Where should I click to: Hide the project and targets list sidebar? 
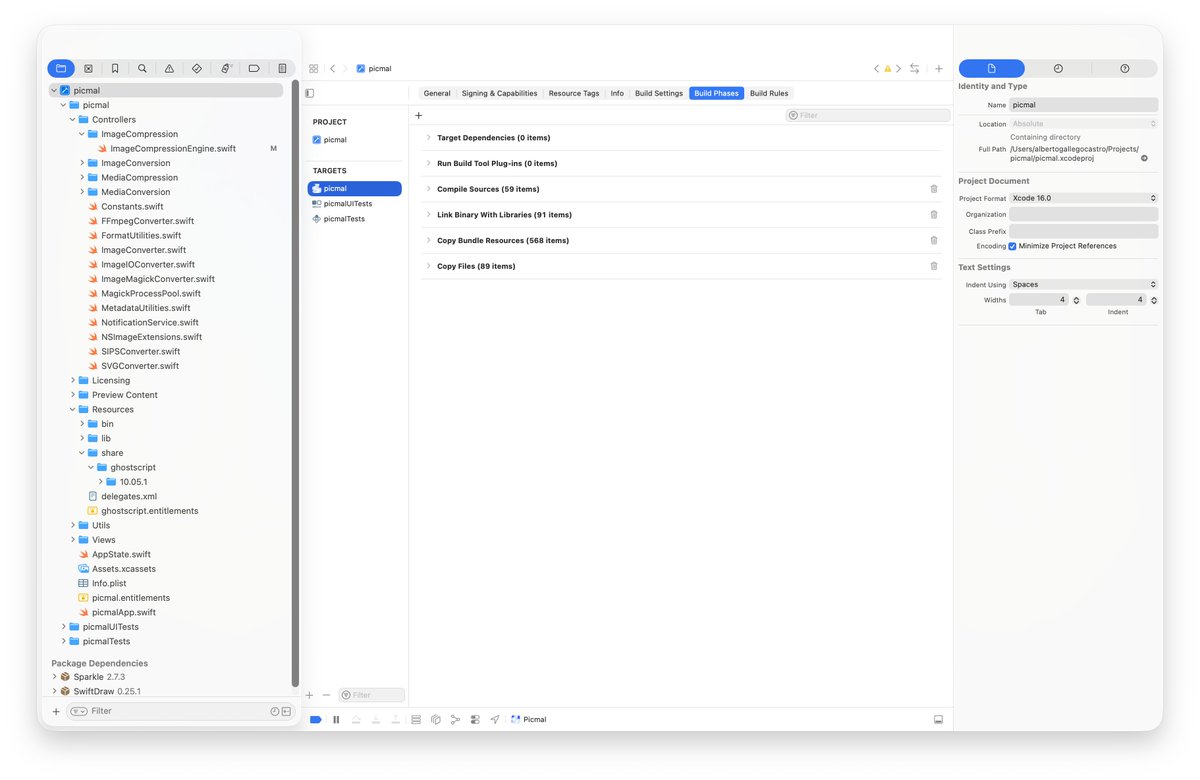coord(310,93)
